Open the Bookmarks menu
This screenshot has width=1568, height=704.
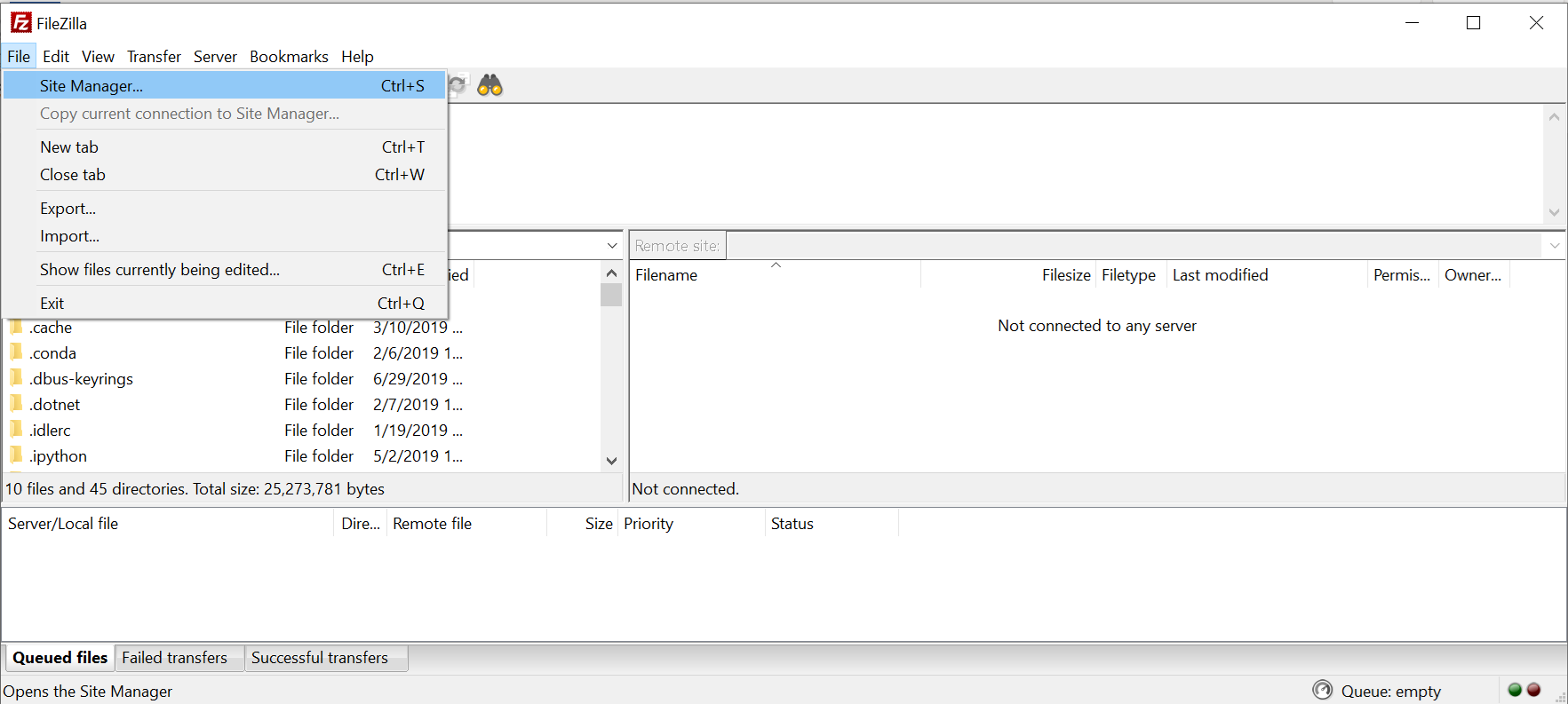tap(289, 57)
